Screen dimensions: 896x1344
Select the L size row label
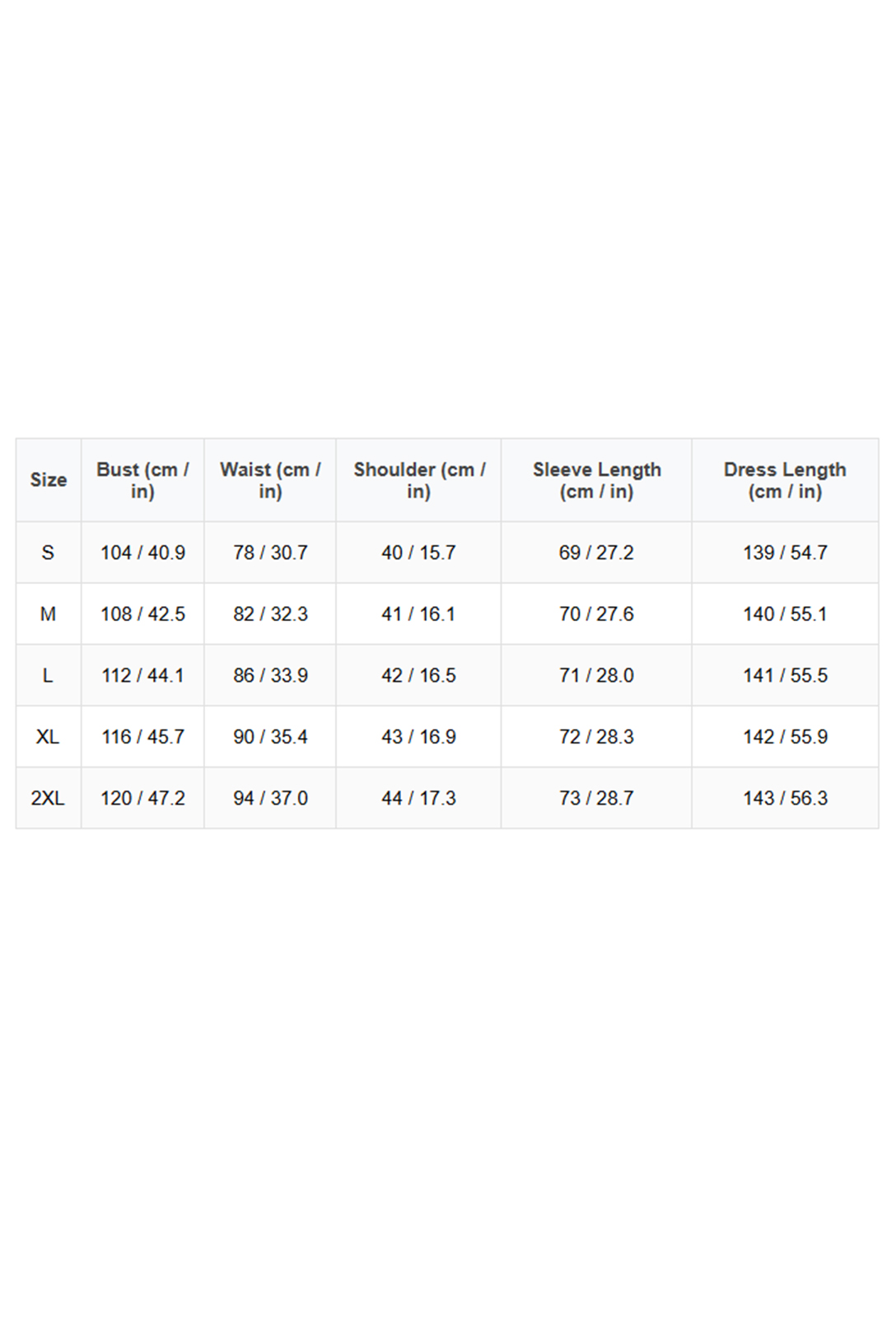point(48,675)
